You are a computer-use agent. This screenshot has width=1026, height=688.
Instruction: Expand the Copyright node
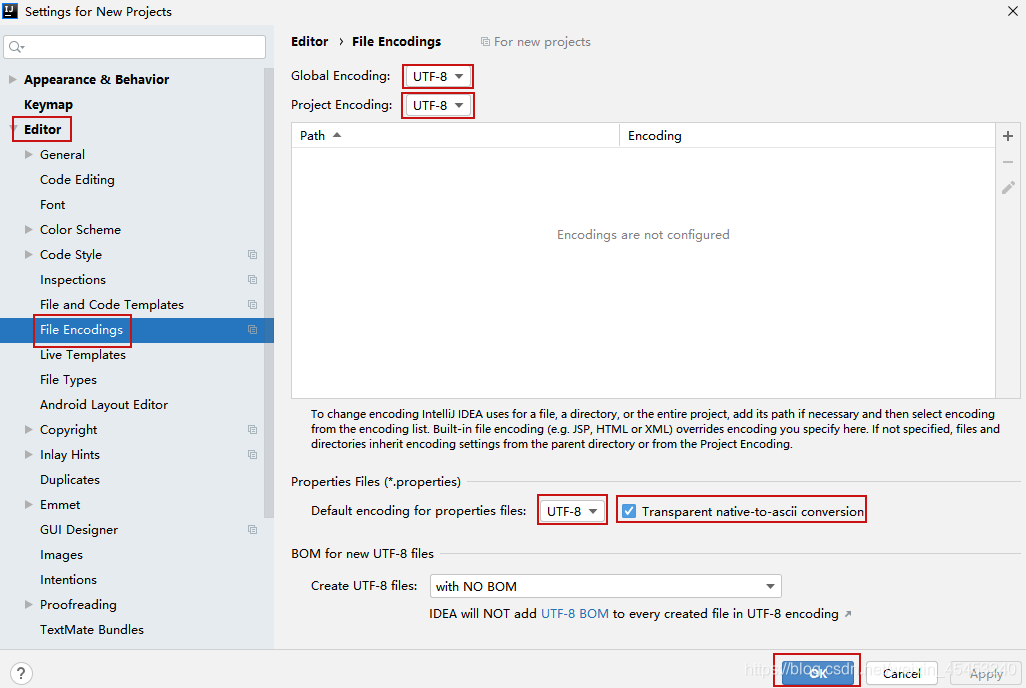click(x=28, y=429)
